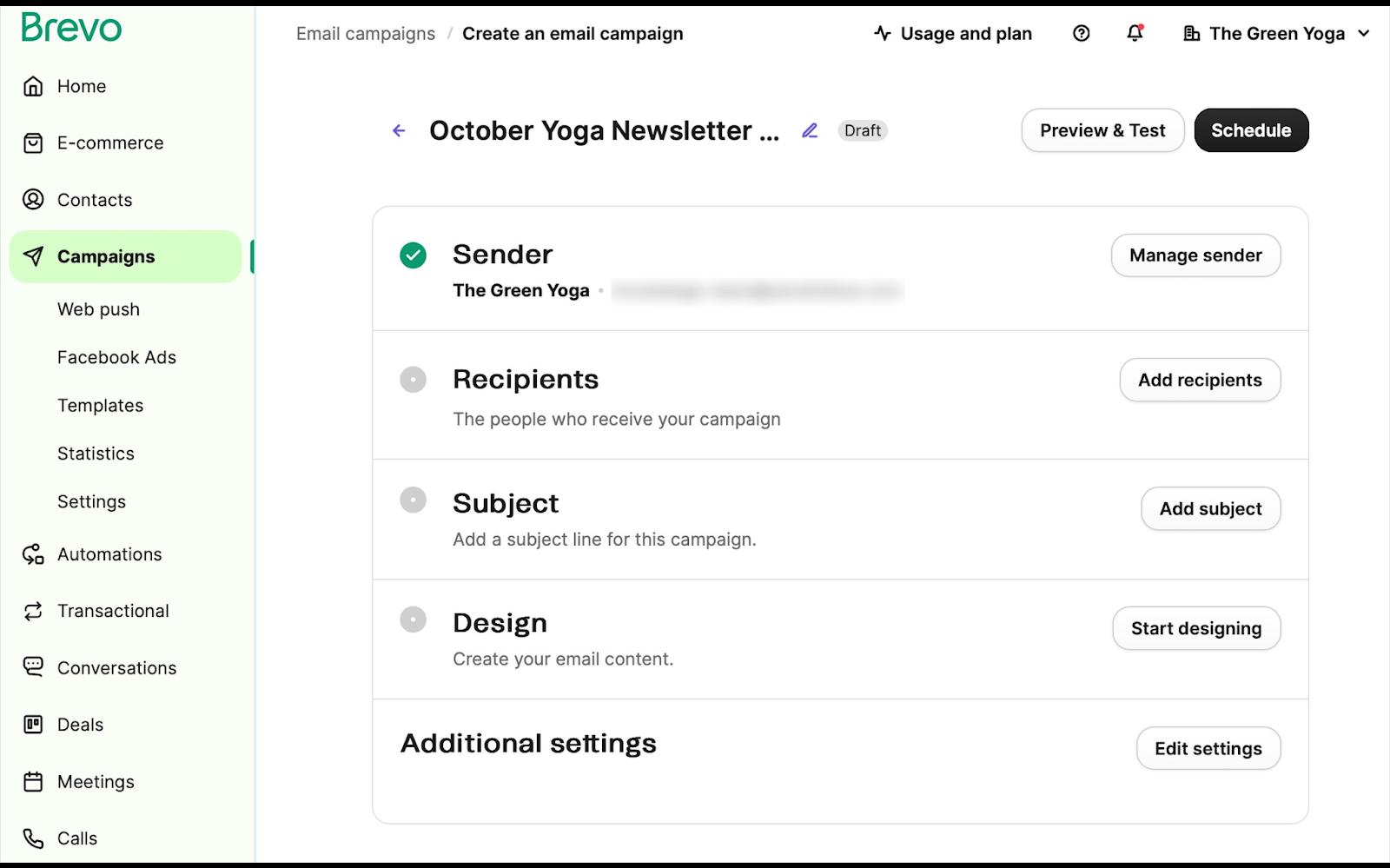Click the Brevo logo

[x=71, y=28]
